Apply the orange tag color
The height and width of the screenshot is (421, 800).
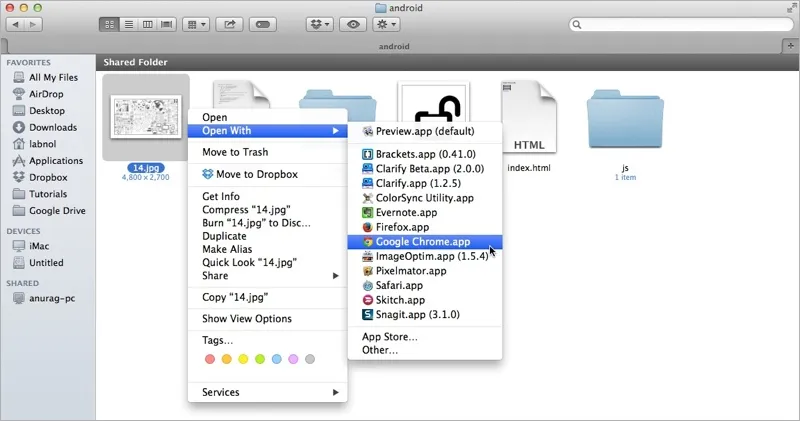[x=227, y=359]
